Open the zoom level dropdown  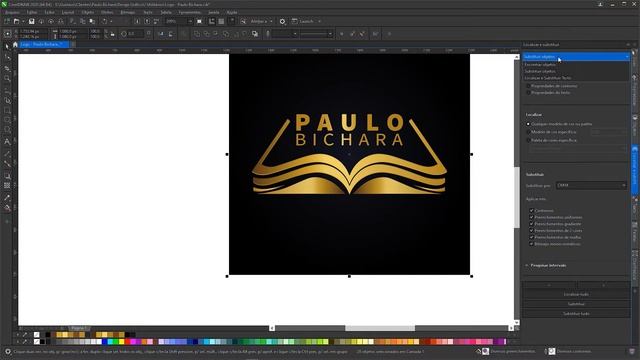(x=190, y=21)
